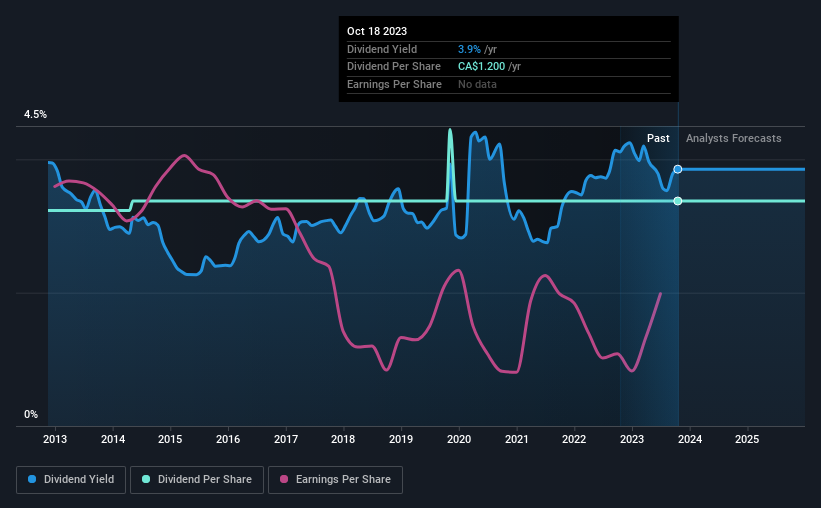Click the 3.9% dividend yield value
Image resolution: width=821 pixels, height=508 pixels.
(x=469, y=49)
